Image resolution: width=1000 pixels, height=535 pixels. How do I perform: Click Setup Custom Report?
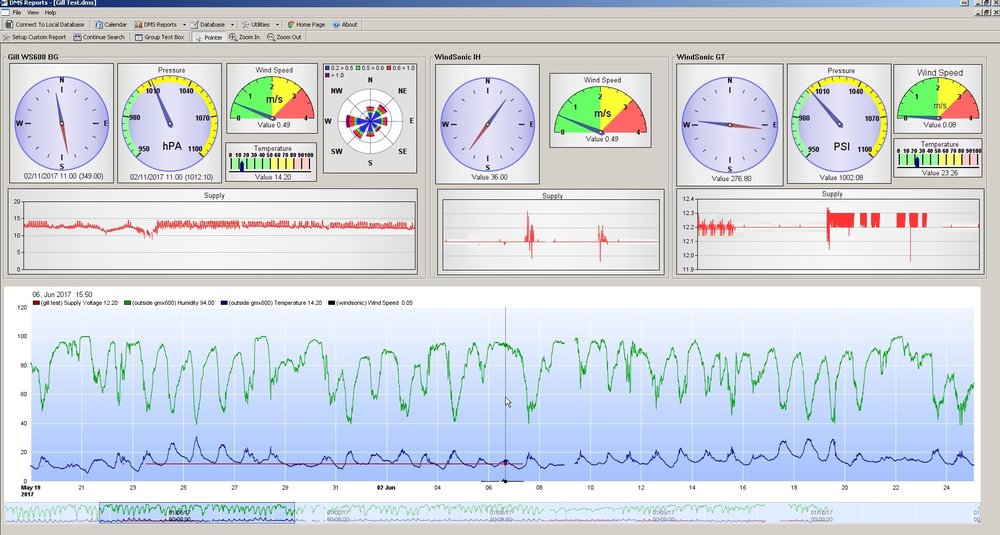pyautogui.click(x=34, y=37)
